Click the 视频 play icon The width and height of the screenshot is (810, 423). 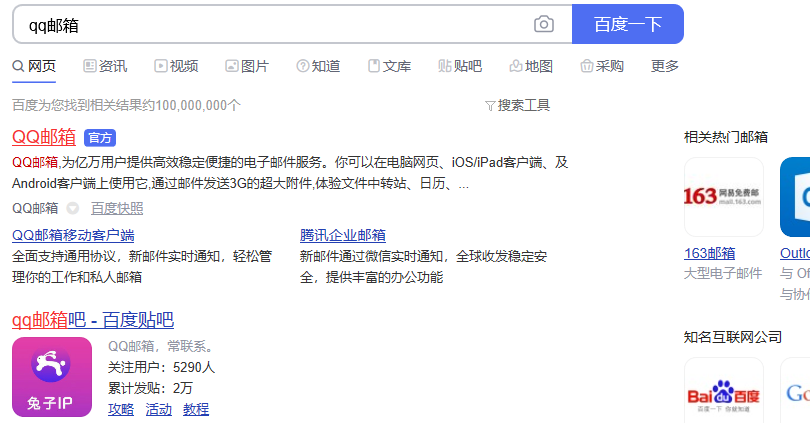[161, 66]
